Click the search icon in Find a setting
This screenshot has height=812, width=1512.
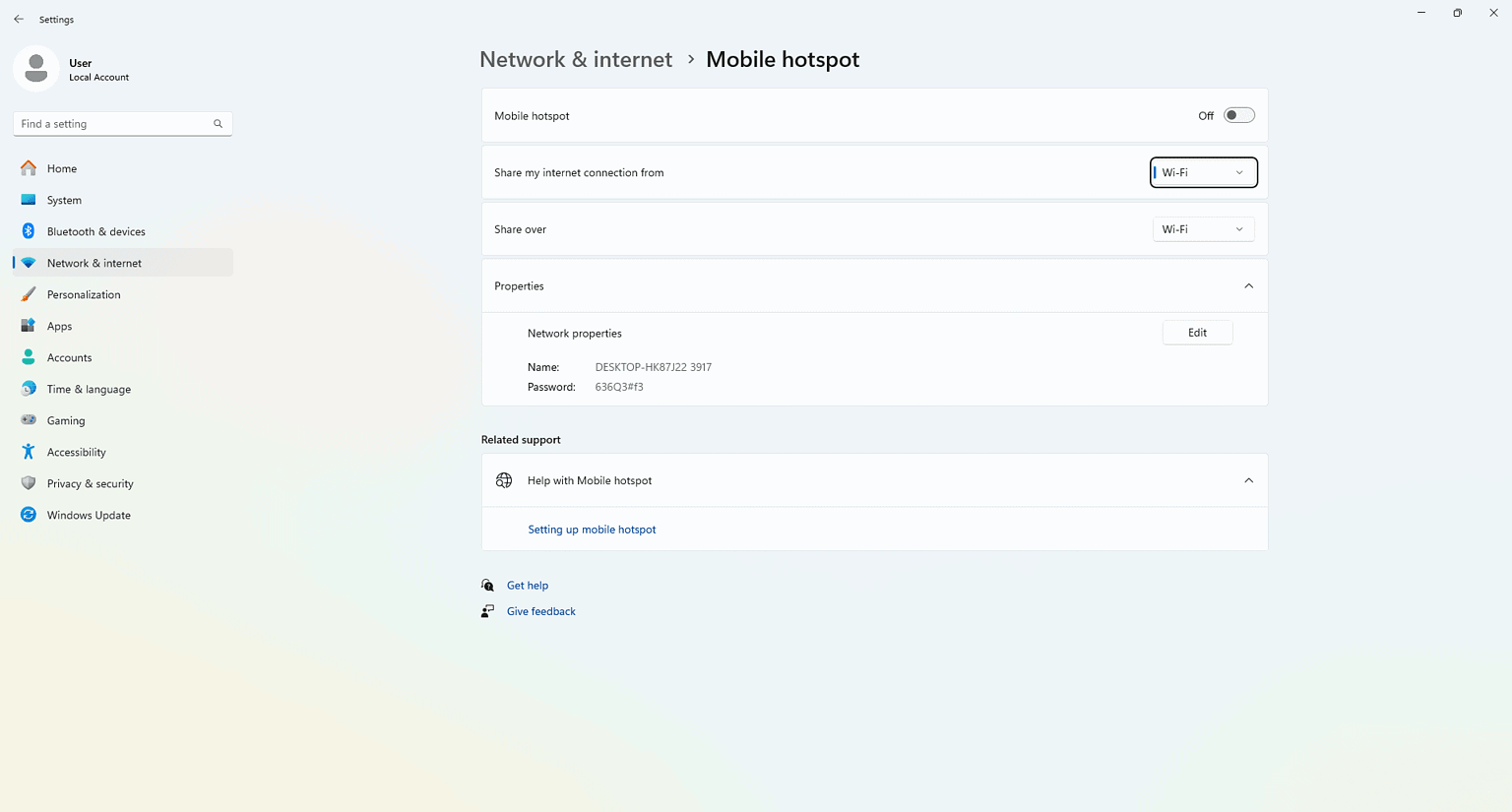(x=218, y=123)
